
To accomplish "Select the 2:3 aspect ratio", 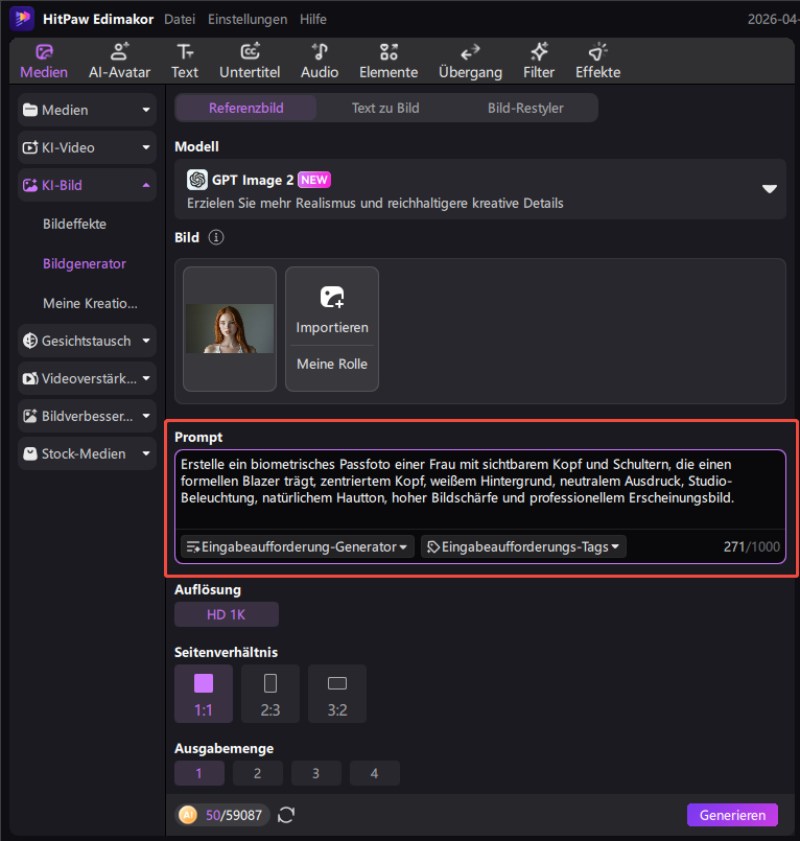I will [270, 693].
